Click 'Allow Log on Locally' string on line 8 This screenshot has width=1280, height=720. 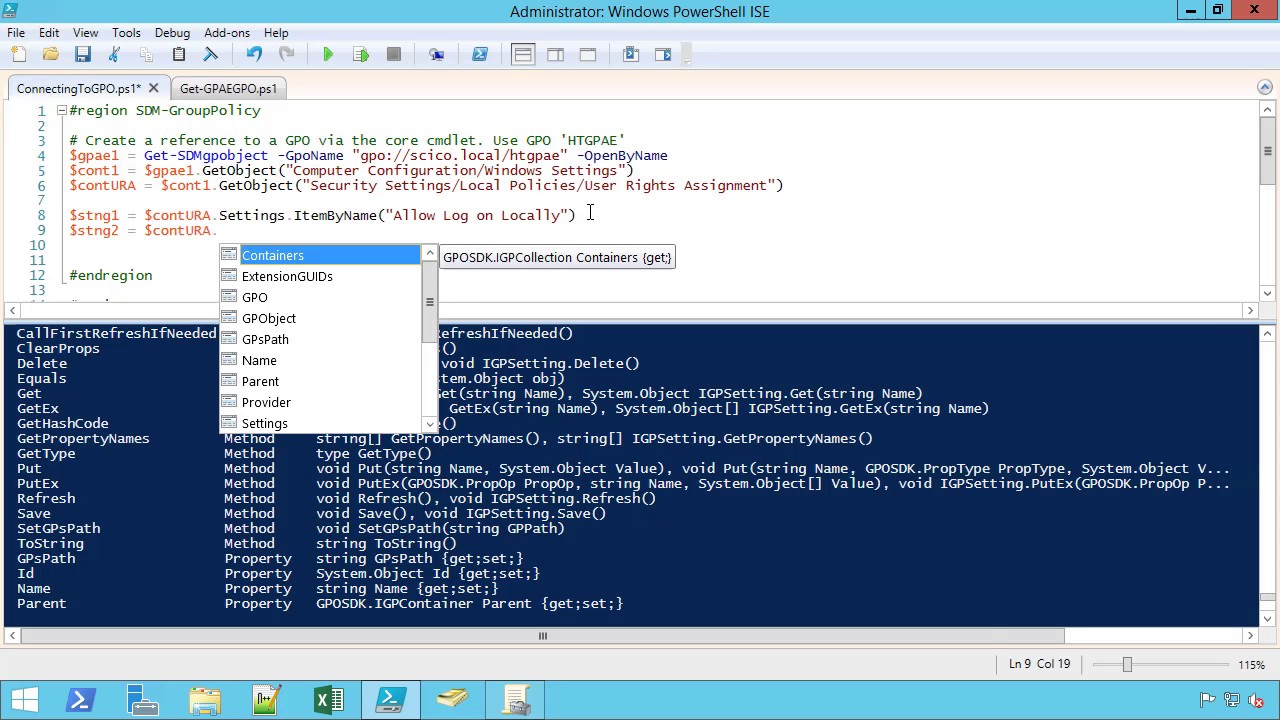click(x=475, y=215)
